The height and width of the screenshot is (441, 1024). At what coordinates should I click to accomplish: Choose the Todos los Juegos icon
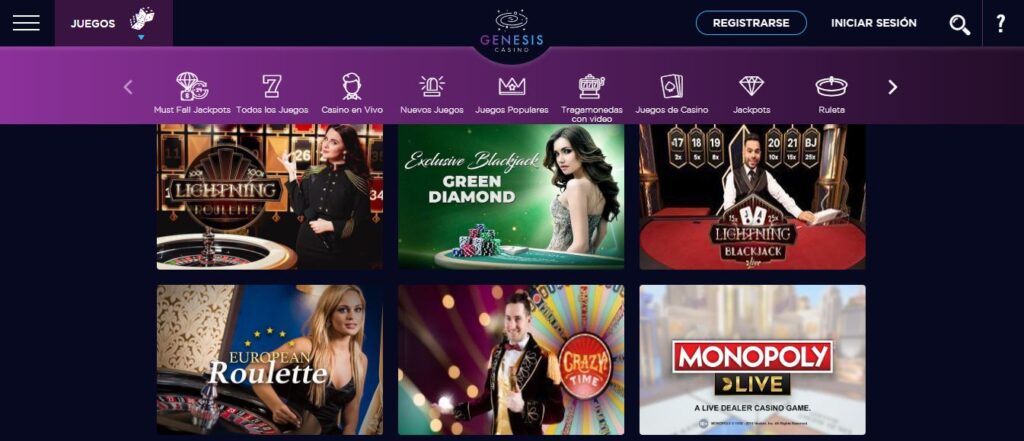click(272, 86)
